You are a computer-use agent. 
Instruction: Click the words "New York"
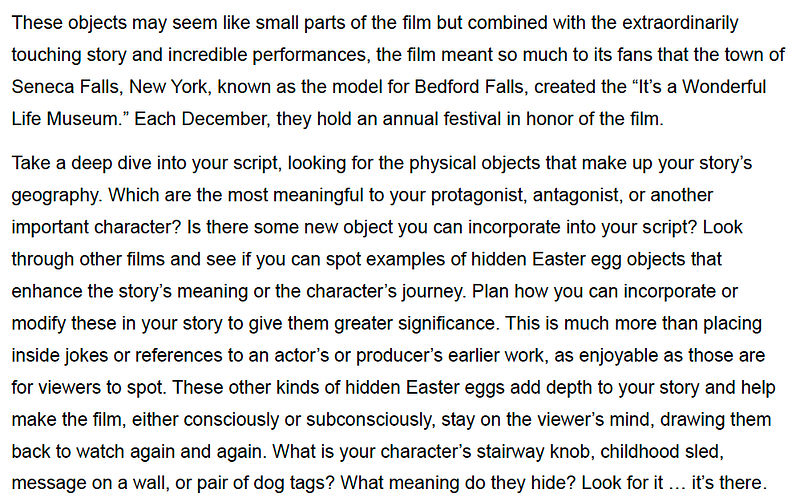tap(169, 87)
